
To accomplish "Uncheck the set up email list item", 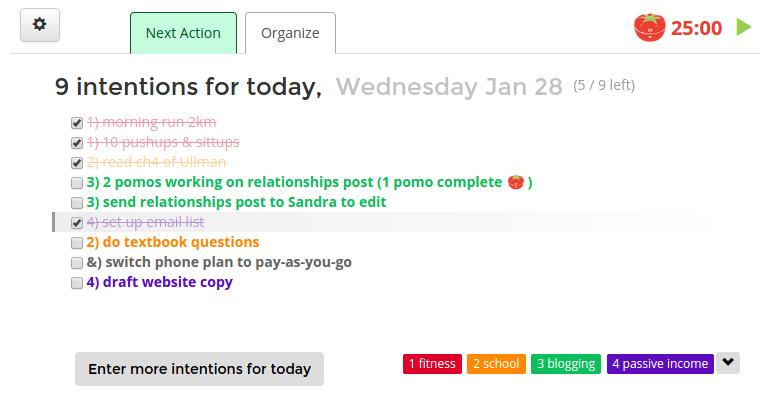I will pyautogui.click(x=77, y=223).
